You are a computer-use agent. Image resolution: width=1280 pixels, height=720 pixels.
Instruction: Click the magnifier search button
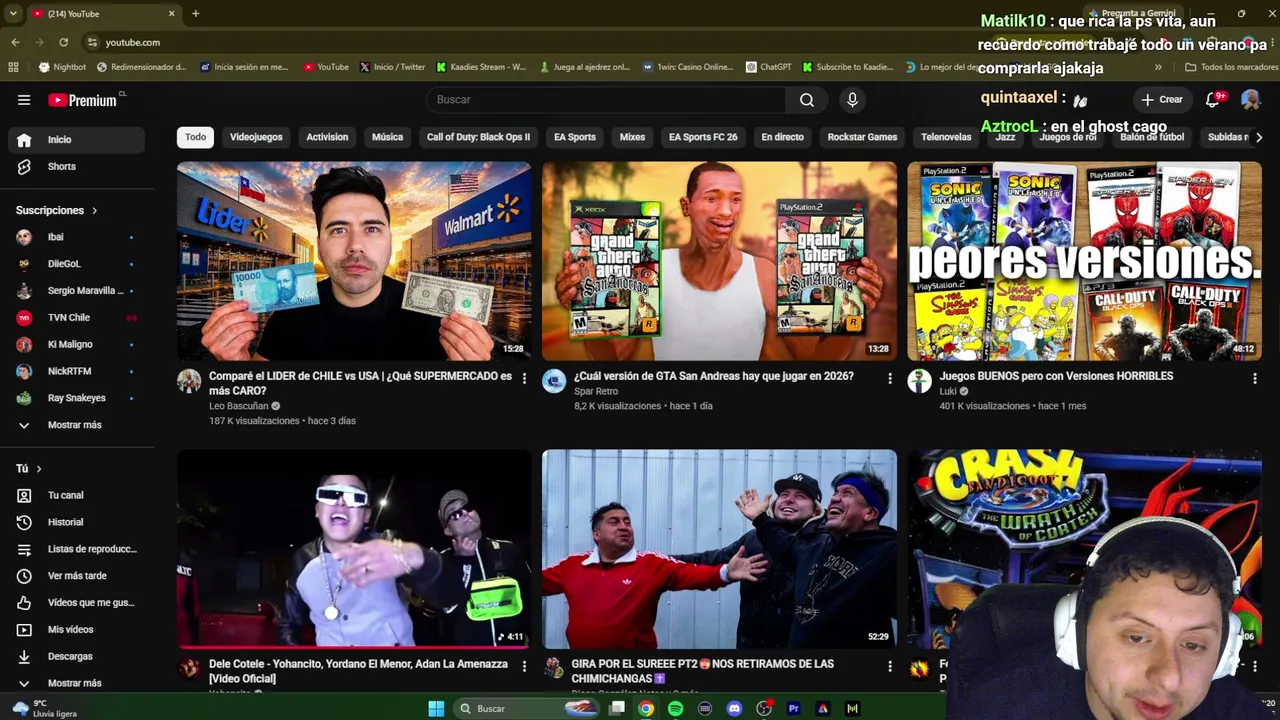point(807,100)
